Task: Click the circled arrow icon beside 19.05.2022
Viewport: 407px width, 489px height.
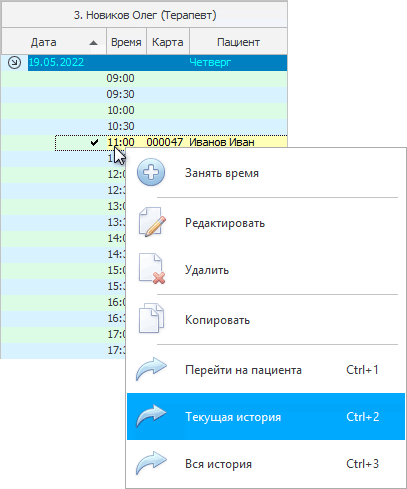Action: 14,62
